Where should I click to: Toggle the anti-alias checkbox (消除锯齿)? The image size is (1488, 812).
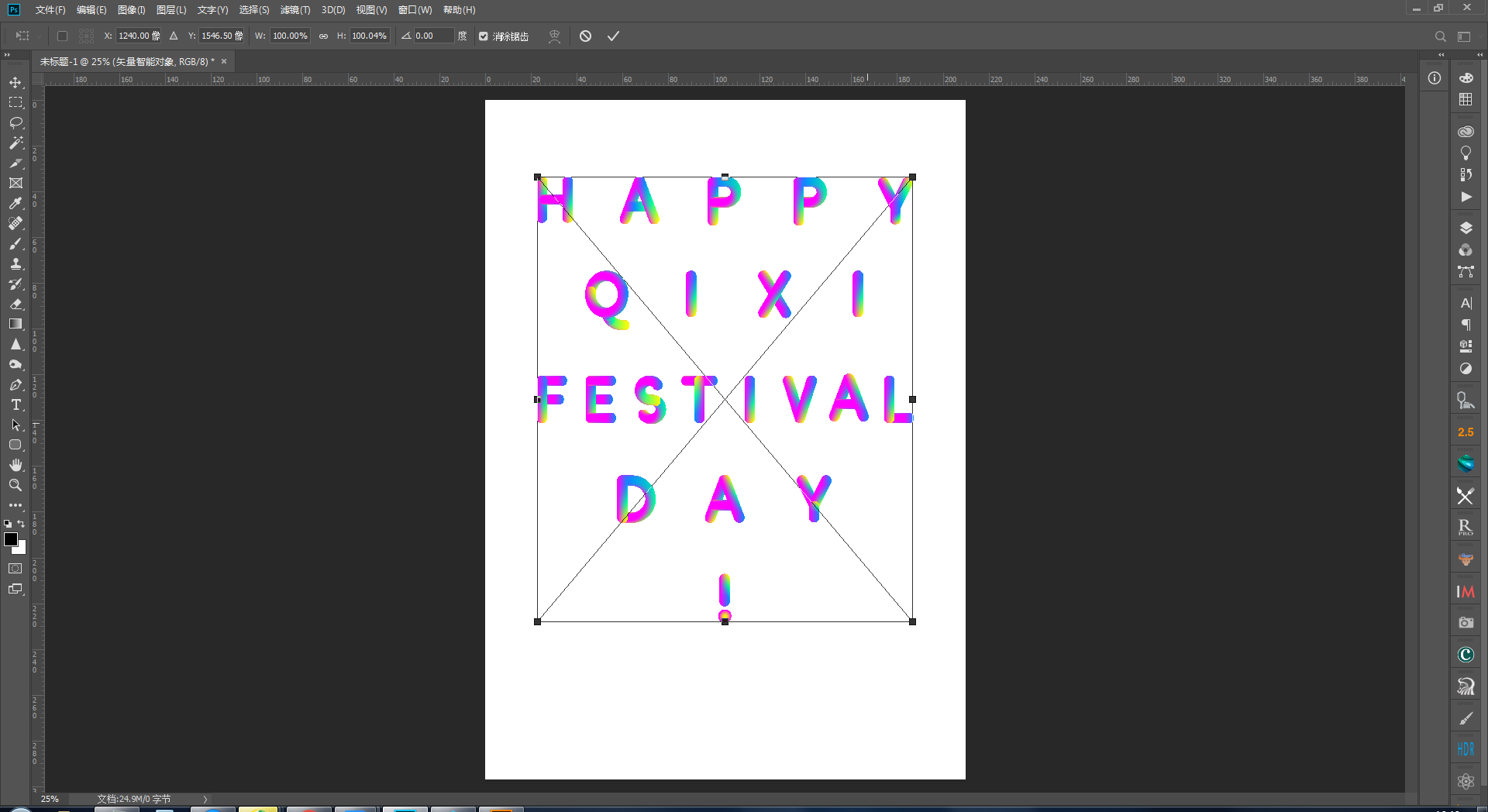click(484, 36)
